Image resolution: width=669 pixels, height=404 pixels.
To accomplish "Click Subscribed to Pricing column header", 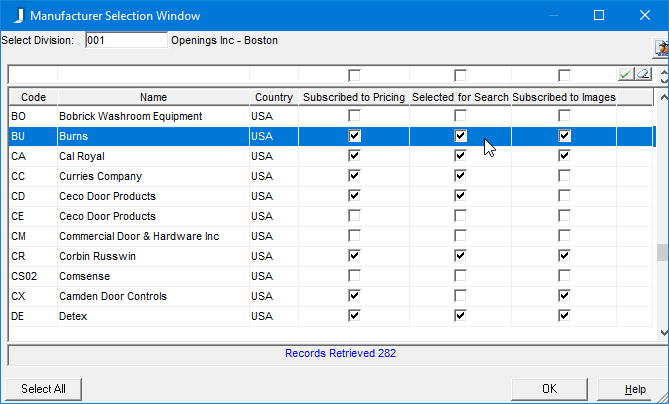I will click(354, 97).
